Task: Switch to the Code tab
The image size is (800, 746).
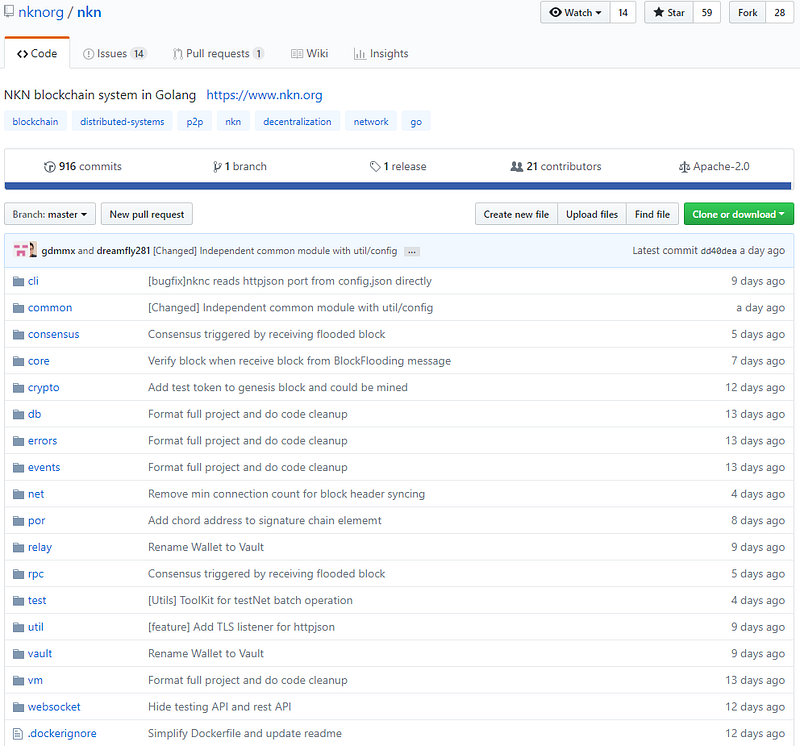Action: [x=37, y=54]
